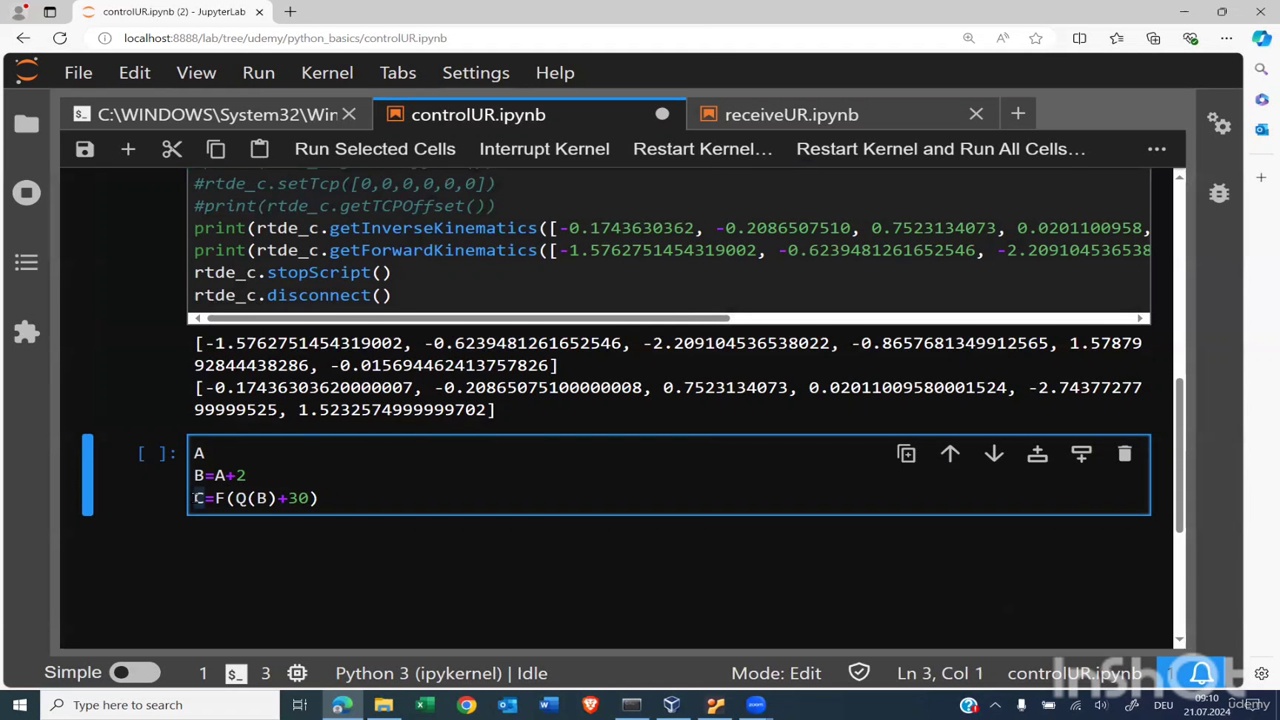This screenshot has height=720, width=1280.
Task: Click the JupyterLab logo icon
Action: (27, 72)
